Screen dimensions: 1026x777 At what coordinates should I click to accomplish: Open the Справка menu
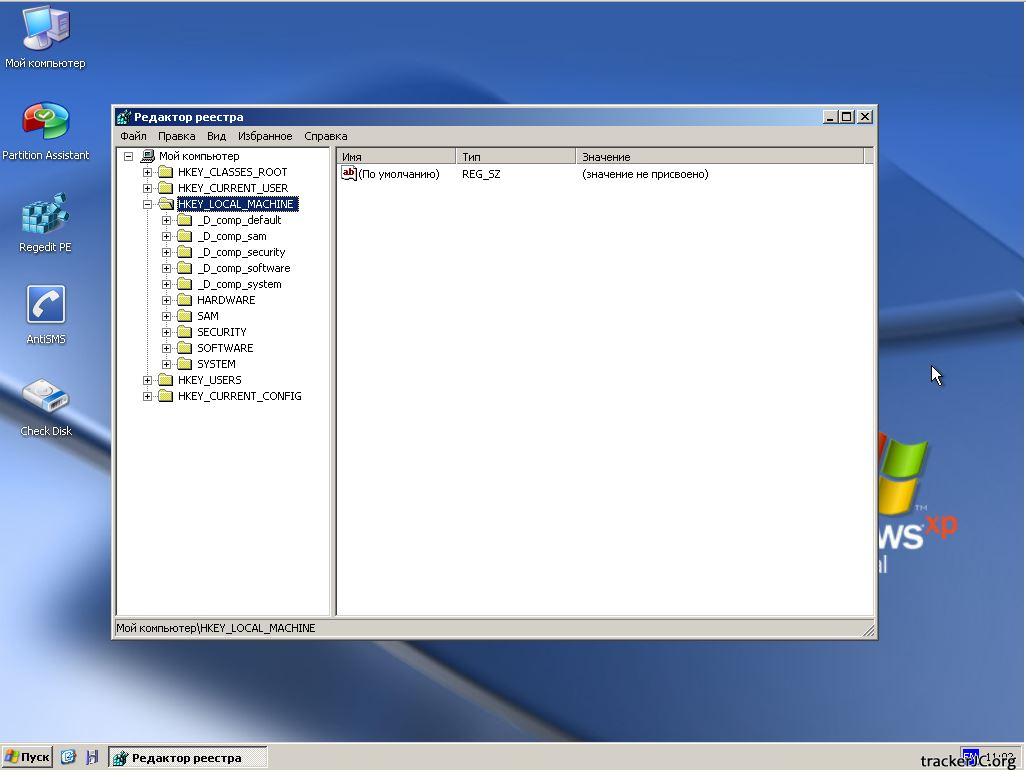tap(325, 136)
